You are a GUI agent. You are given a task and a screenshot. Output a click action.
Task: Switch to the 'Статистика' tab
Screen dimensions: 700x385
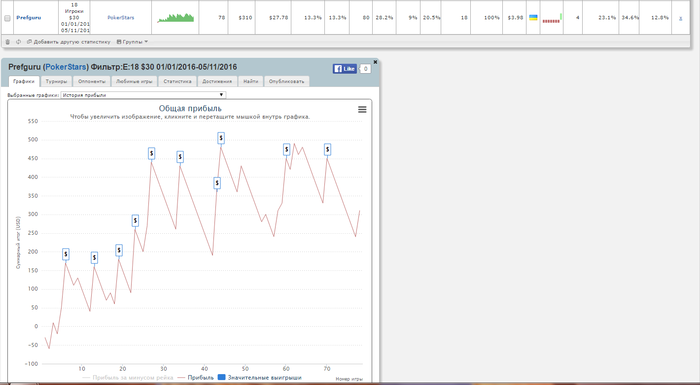tap(177, 81)
